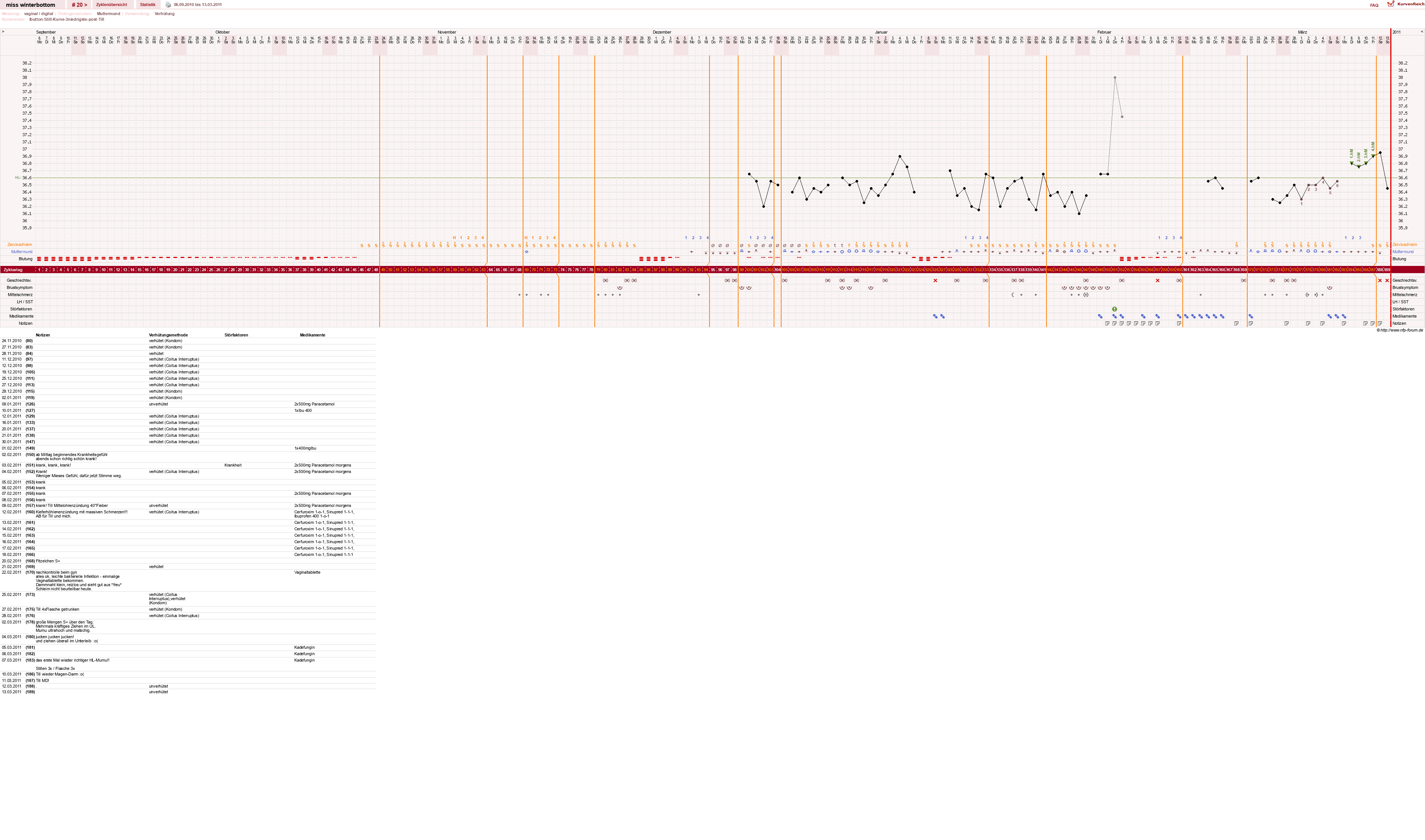Click blue 'Muttermund' row label on left
1425x840 pixels.
click(x=22, y=251)
